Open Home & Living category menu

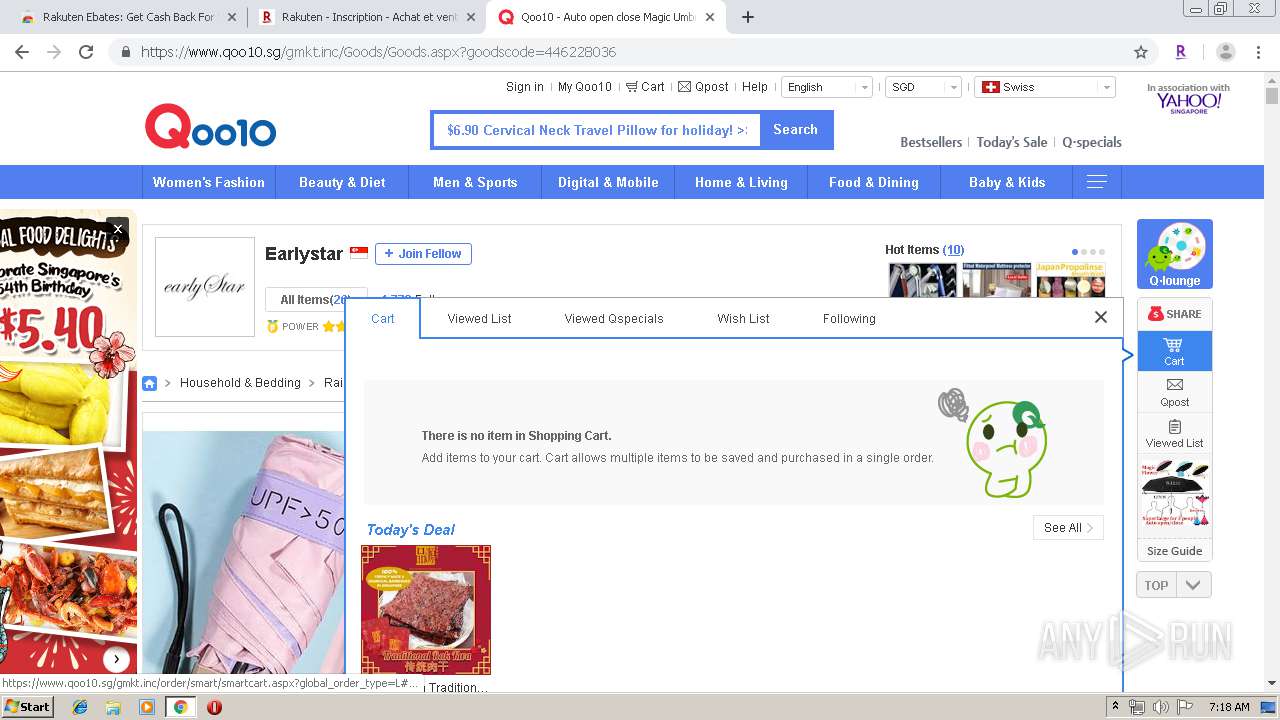741,182
